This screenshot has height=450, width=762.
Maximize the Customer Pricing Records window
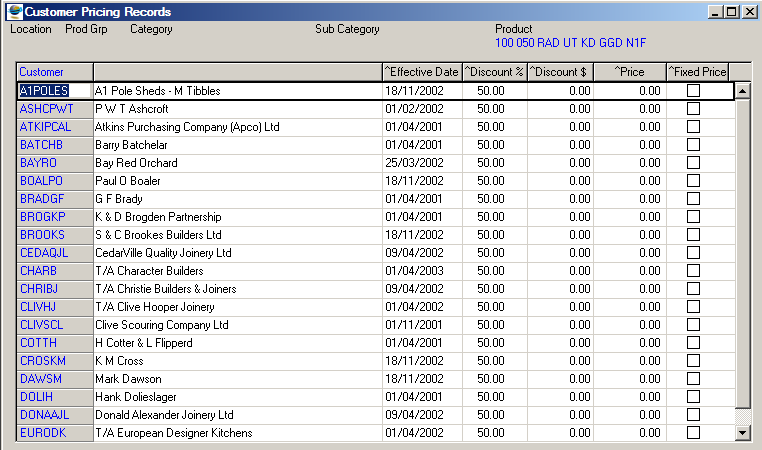[x=731, y=12]
